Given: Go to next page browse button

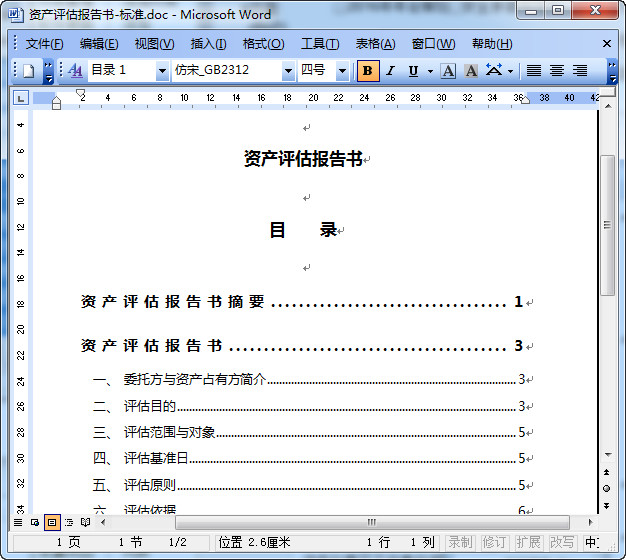Looking at the screenshot, I should click(607, 506).
